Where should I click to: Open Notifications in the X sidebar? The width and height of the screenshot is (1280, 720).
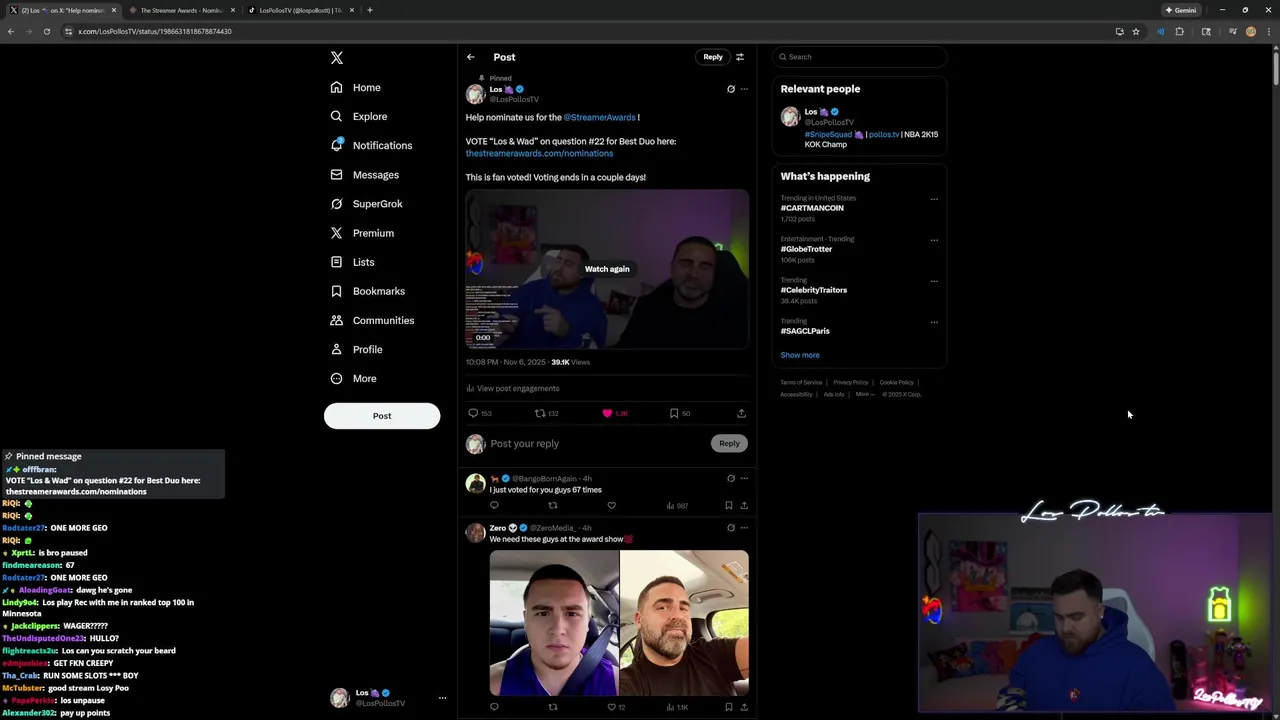(371, 145)
